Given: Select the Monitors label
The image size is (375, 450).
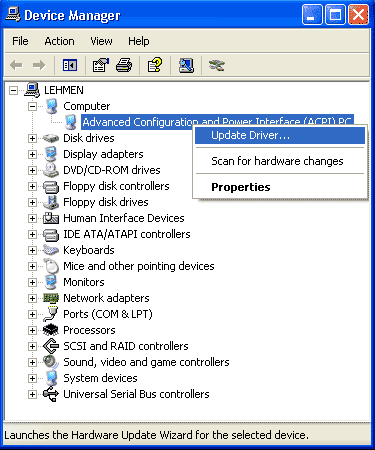Looking at the screenshot, I should [84, 282].
